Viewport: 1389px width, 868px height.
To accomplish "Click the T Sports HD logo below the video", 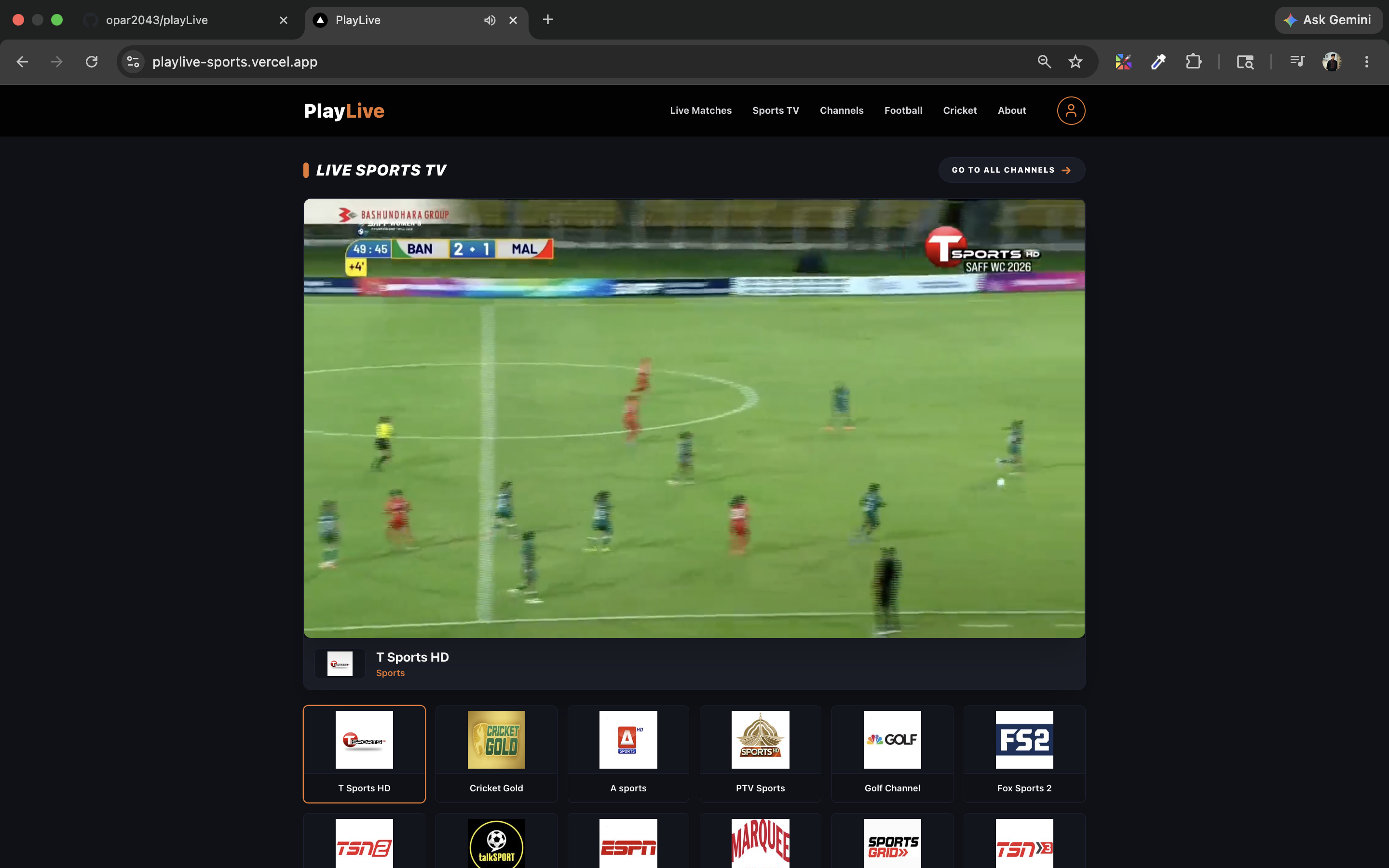I will 340,664.
